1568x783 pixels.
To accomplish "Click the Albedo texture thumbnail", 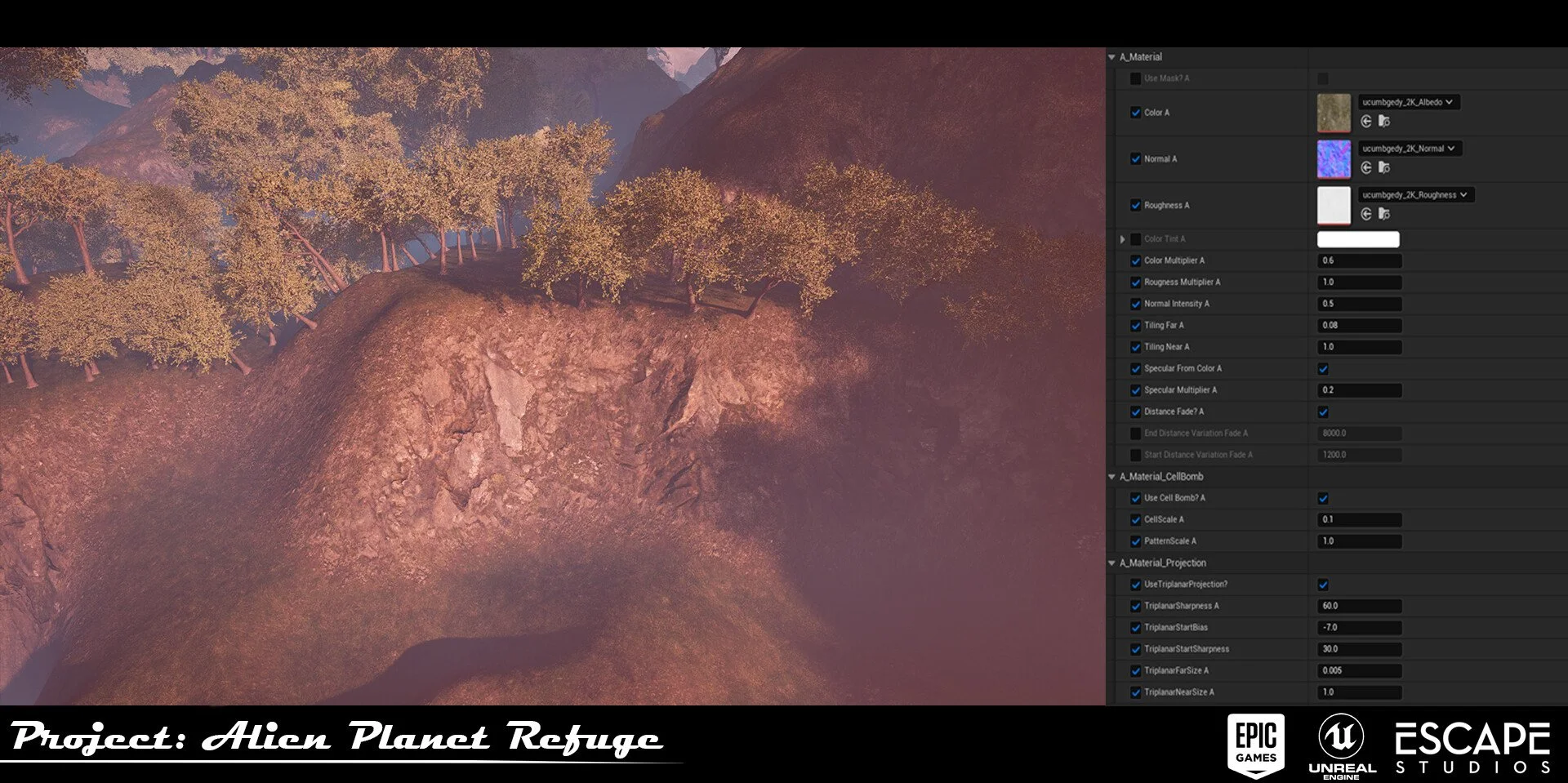I will coord(1334,113).
